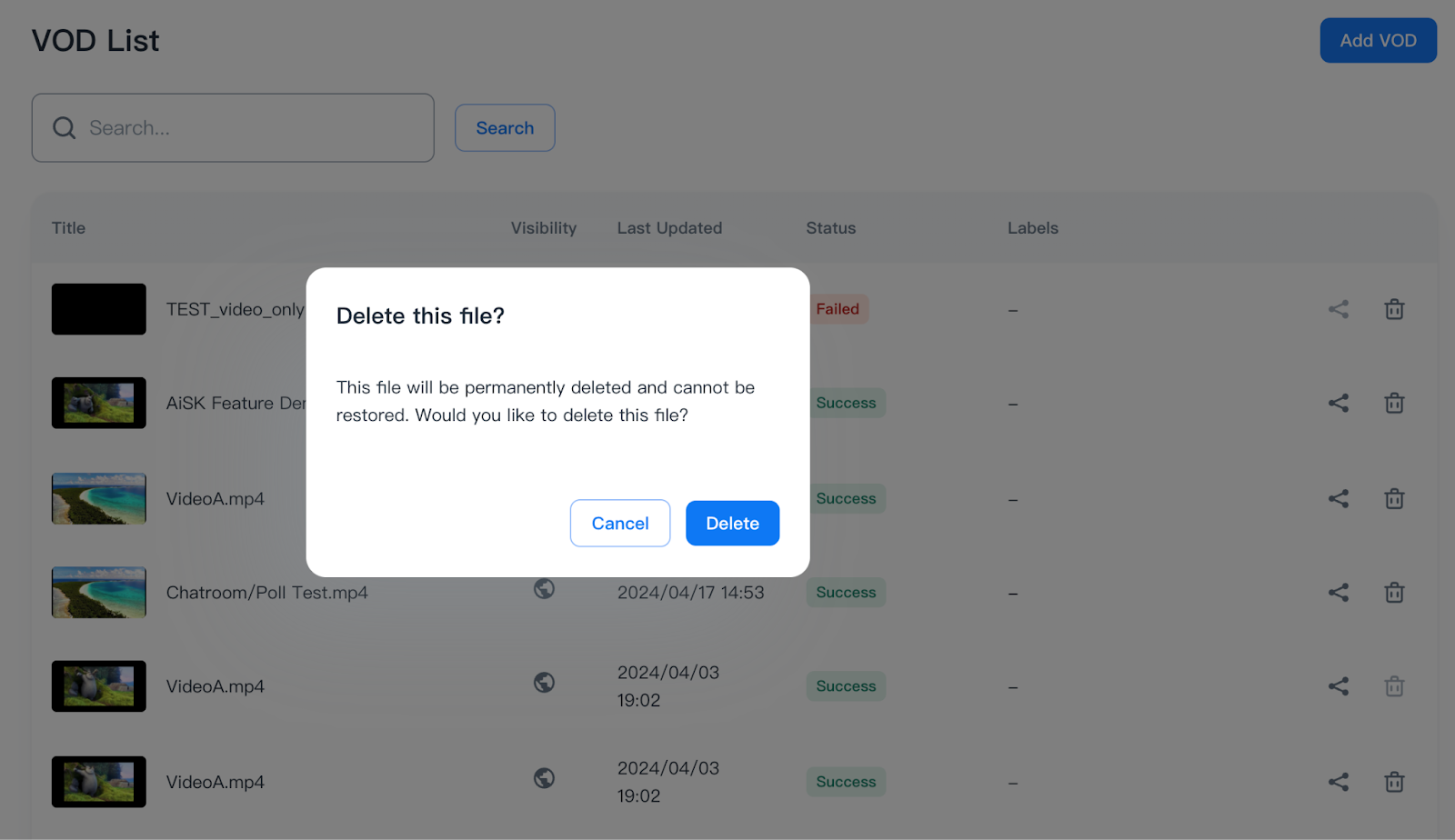Image resolution: width=1455 pixels, height=840 pixels.
Task: Cancel the delete file dialog
Action: coord(620,524)
